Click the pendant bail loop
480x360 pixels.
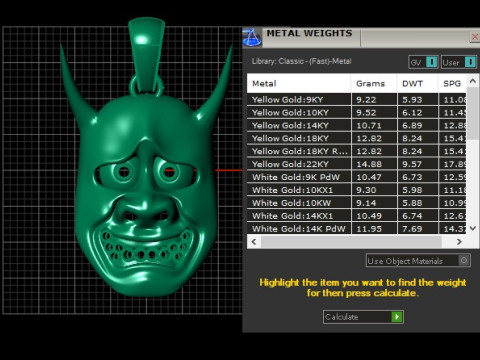146,55
